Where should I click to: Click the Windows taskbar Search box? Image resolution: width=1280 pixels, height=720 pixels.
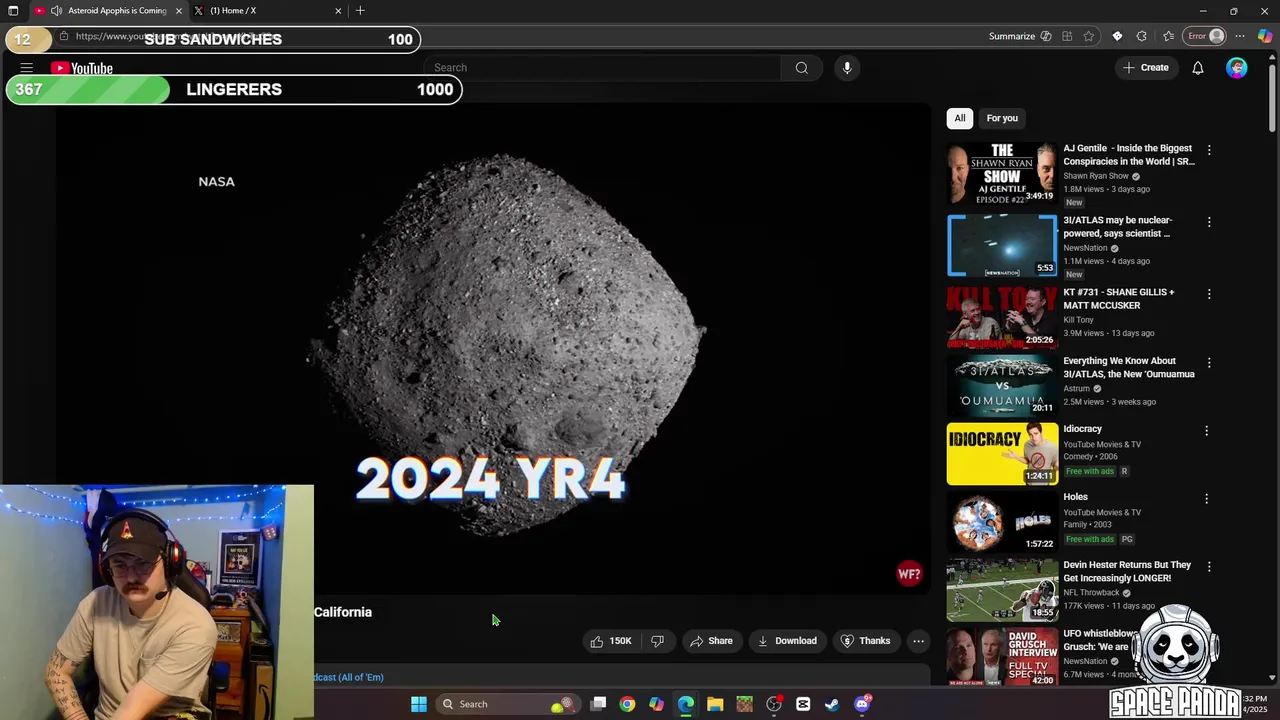(x=508, y=704)
